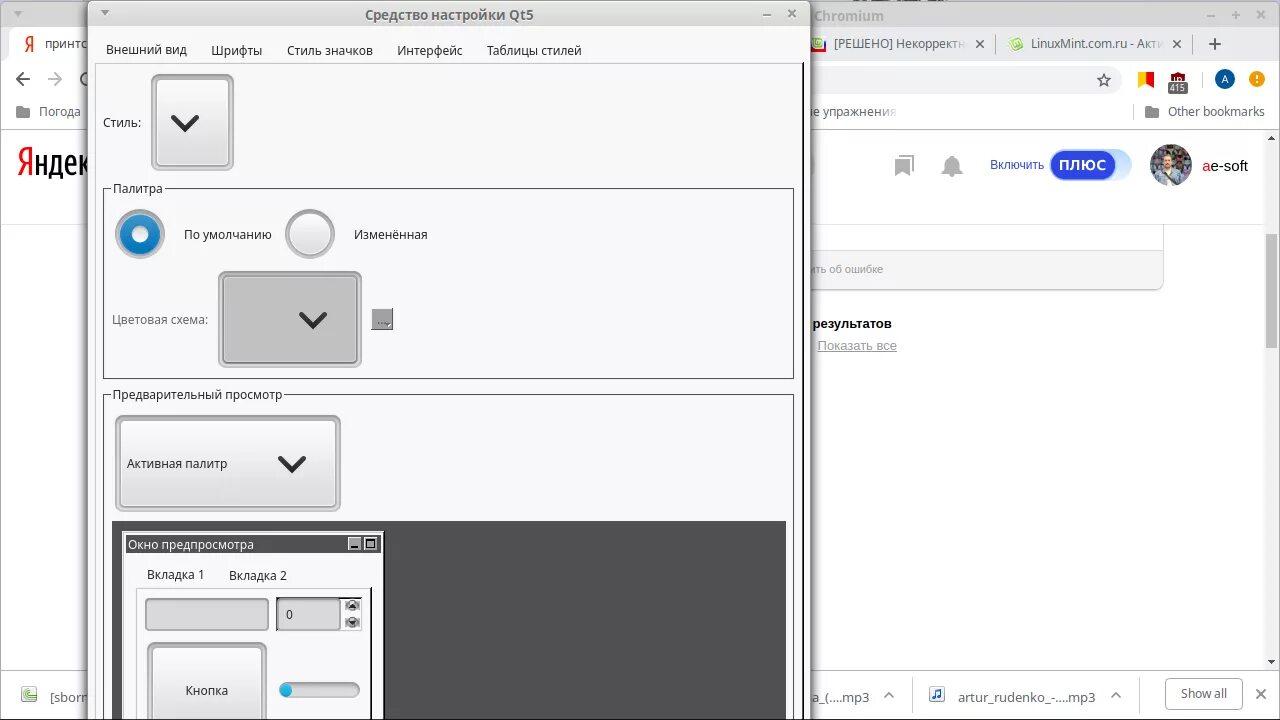
Task: Switch to the Шрифты tab
Action: click(236, 50)
